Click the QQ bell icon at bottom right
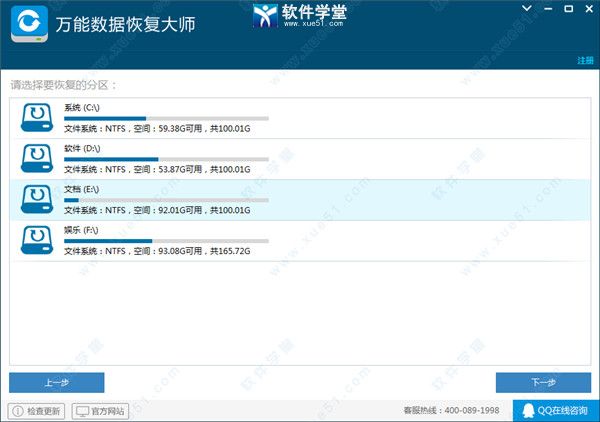 point(529,410)
